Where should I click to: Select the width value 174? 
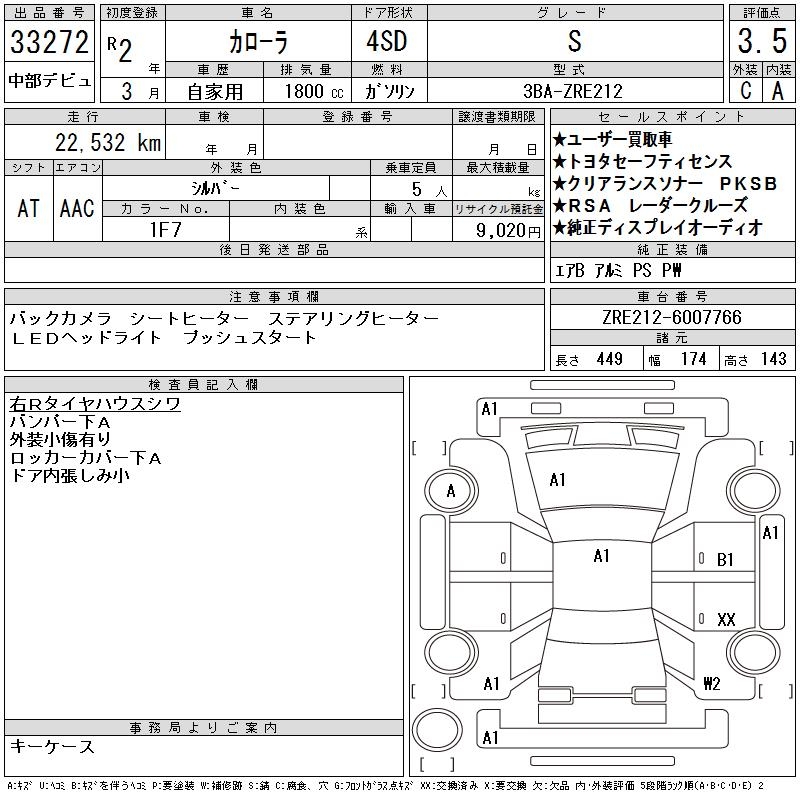pyautogui.click(x=693, y=359)
